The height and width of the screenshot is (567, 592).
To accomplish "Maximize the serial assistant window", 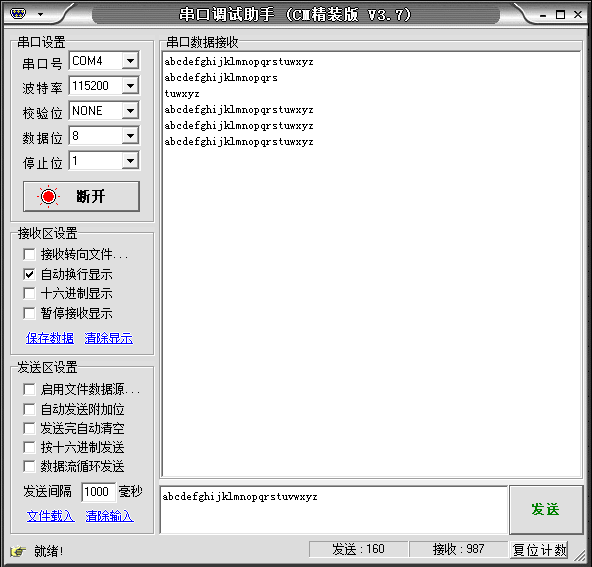I will [561, 15].
